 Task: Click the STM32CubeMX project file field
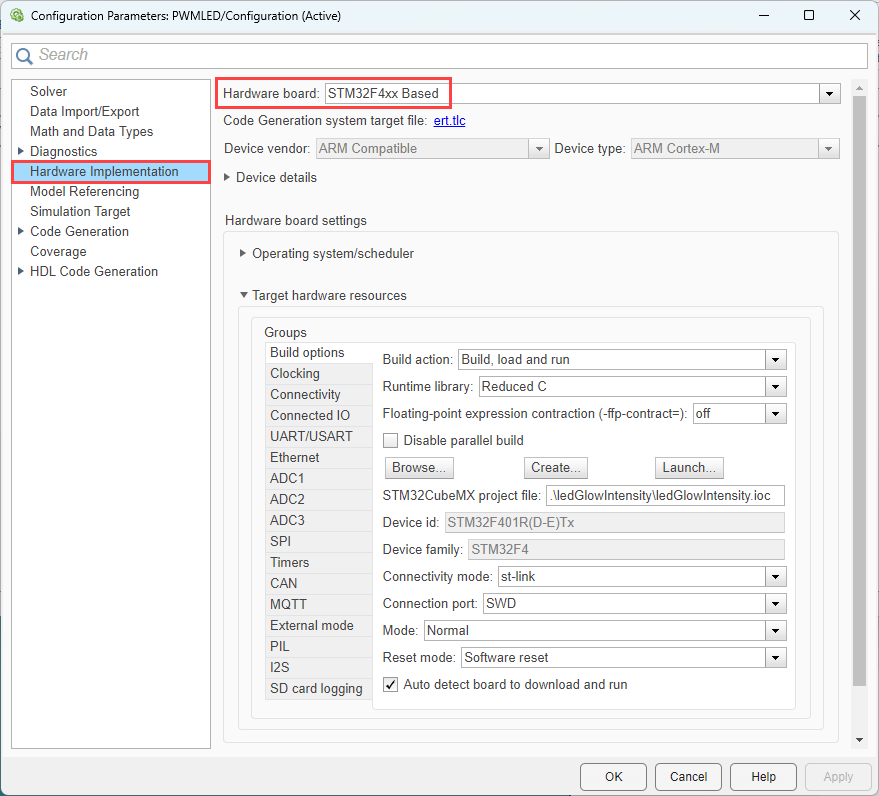pos(665,496)
